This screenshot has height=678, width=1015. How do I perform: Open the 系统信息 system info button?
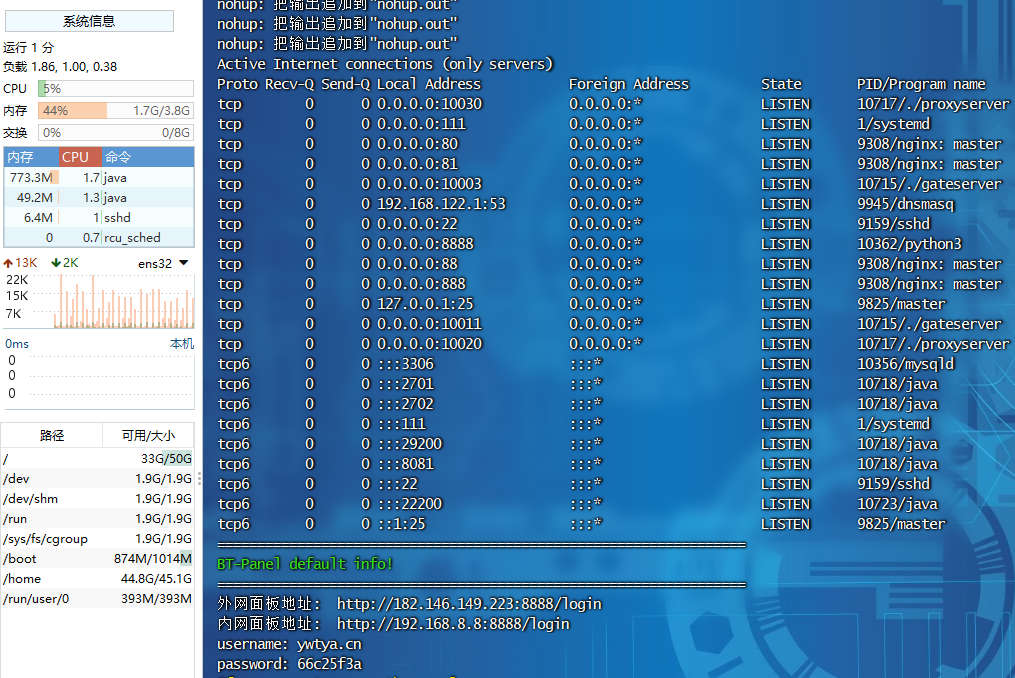tap(89, 21)
